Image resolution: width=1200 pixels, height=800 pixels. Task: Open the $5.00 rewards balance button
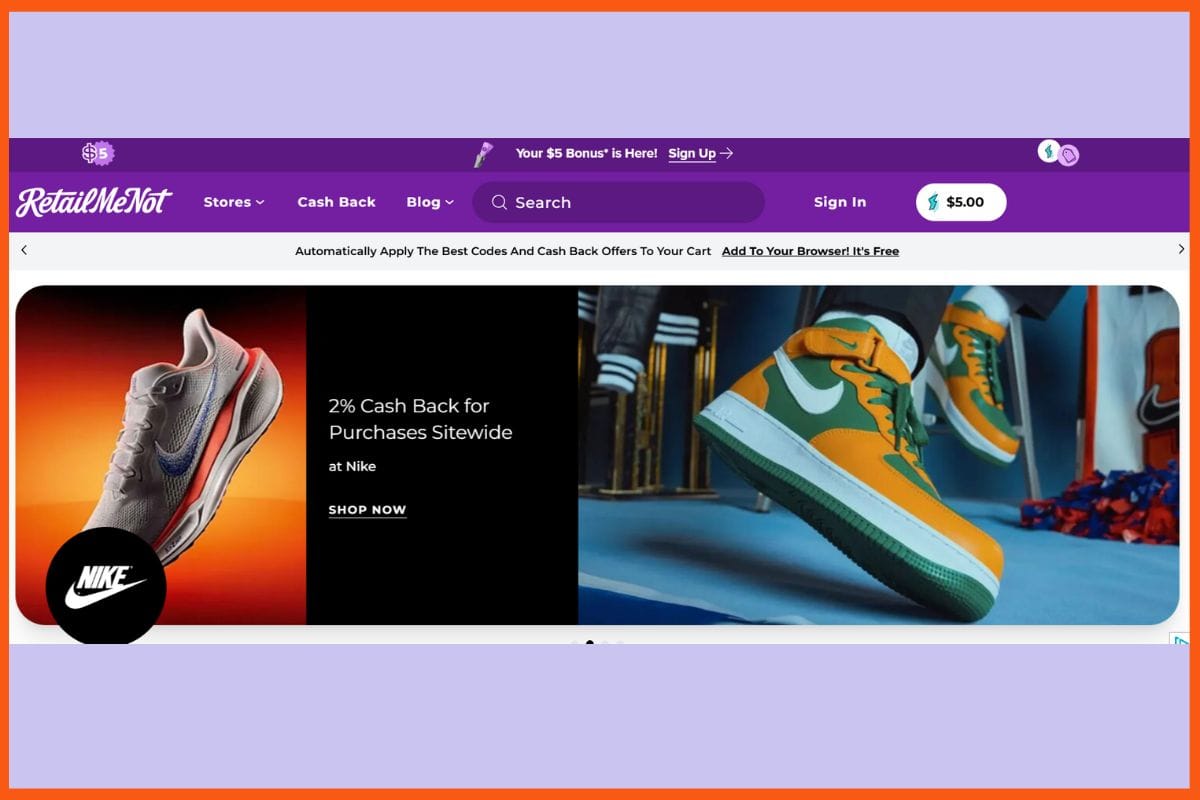[x=961, y=202]
